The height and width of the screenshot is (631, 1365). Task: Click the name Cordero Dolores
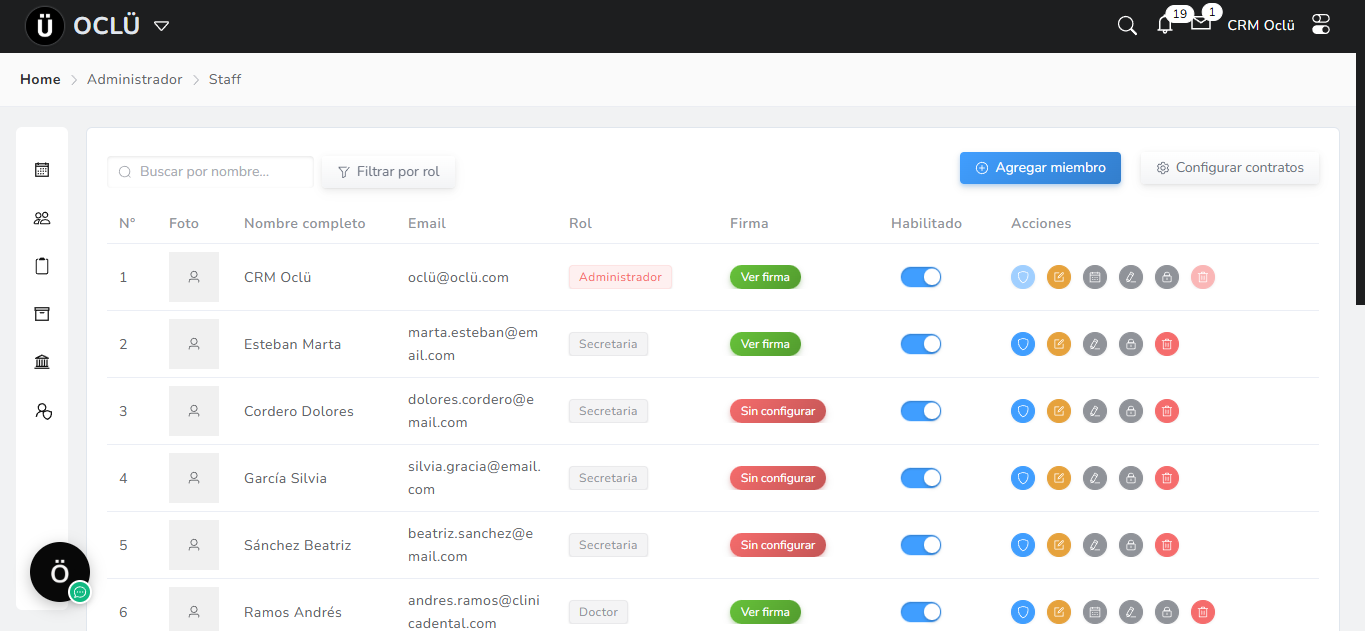pyautogui.click(x=299, y=411)
